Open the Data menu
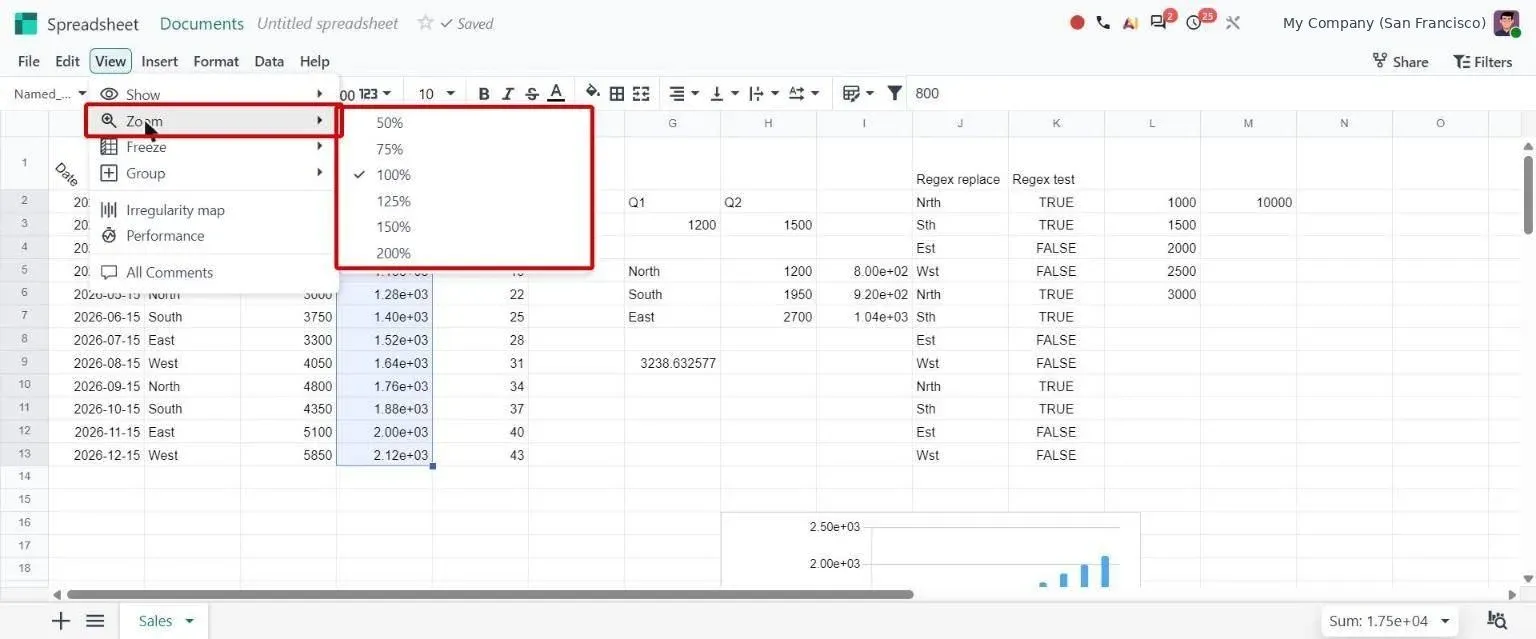This screenshot has width=1536, height=639. (269, 61)
